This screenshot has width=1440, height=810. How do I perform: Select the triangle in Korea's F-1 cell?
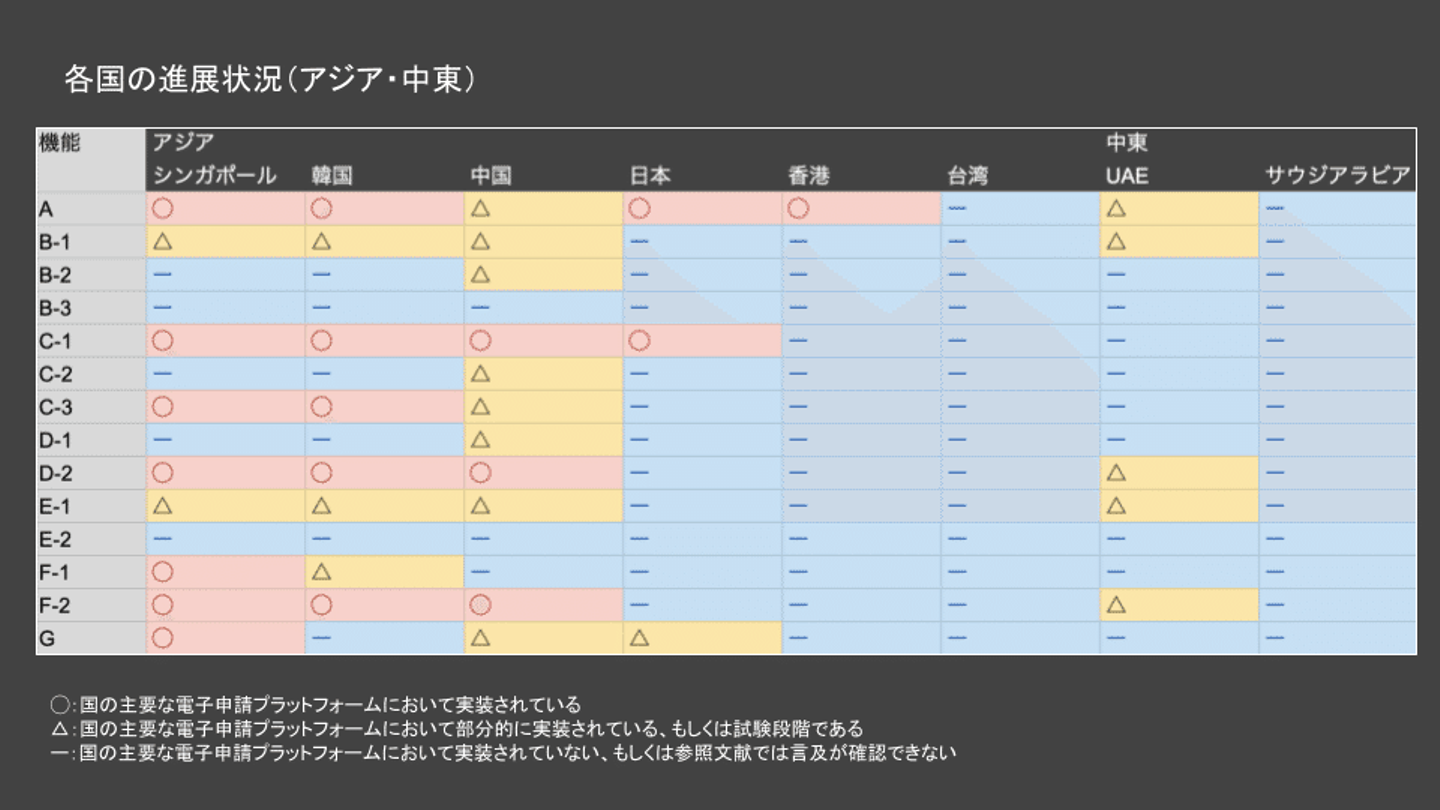(321, 572)
